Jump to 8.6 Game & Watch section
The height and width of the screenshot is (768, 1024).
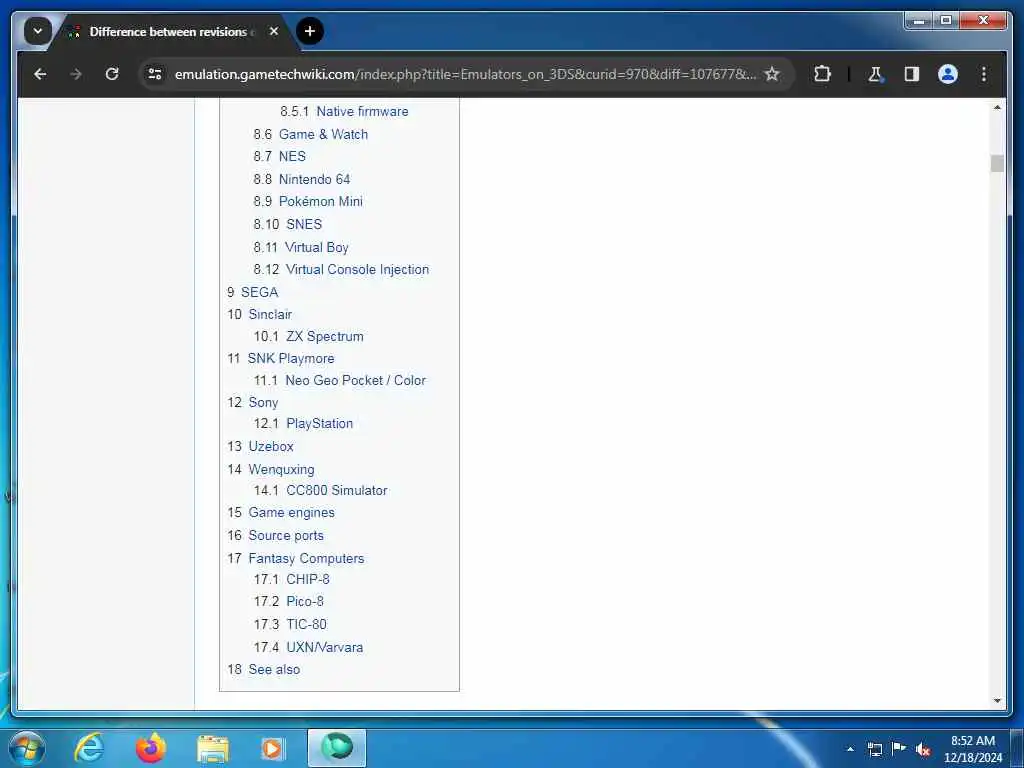pos(311,135)
